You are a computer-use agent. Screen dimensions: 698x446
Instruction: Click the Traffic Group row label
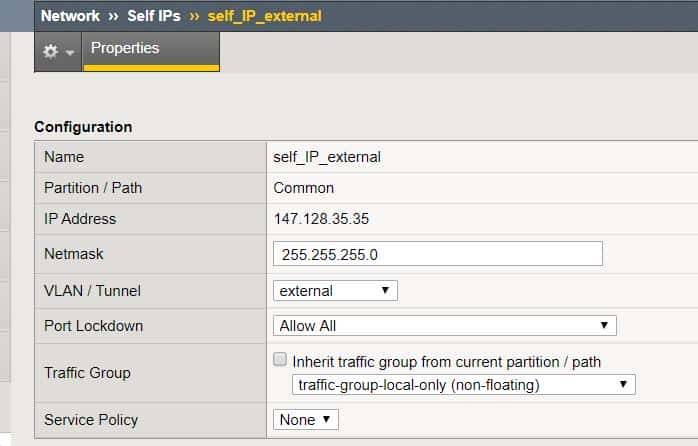[x=87, y=373]
